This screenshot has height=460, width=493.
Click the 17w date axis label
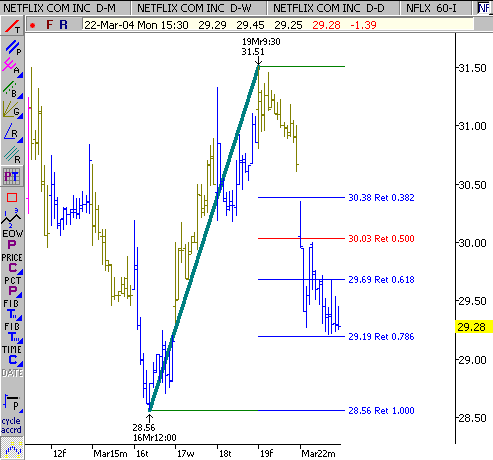[x=186, y=454]
